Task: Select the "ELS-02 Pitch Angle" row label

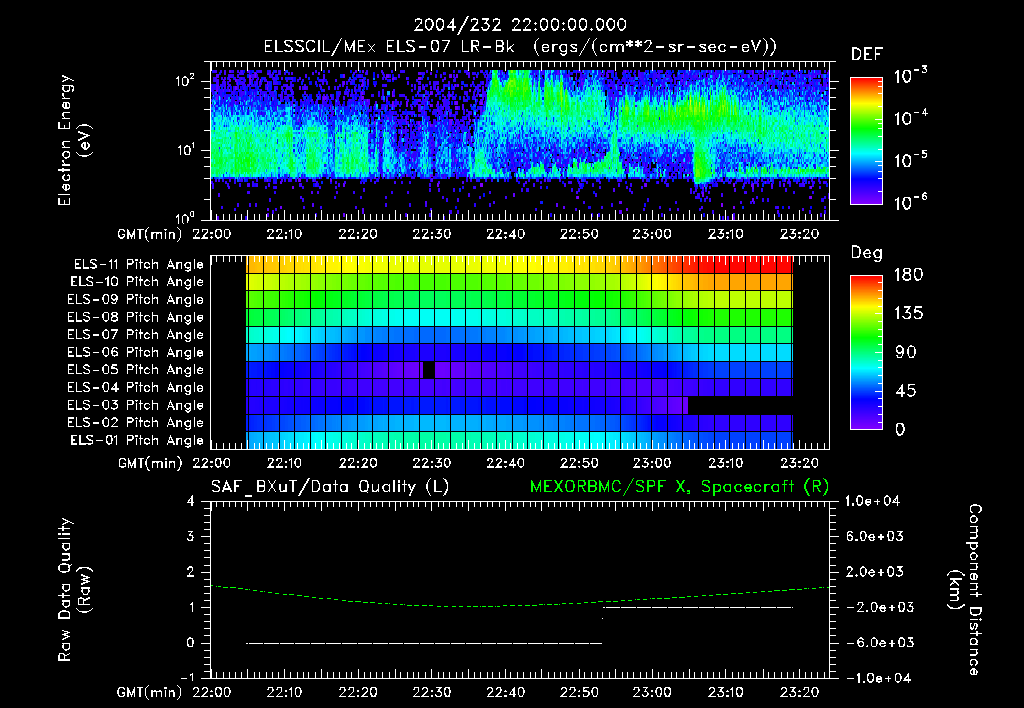Action: 136,423
